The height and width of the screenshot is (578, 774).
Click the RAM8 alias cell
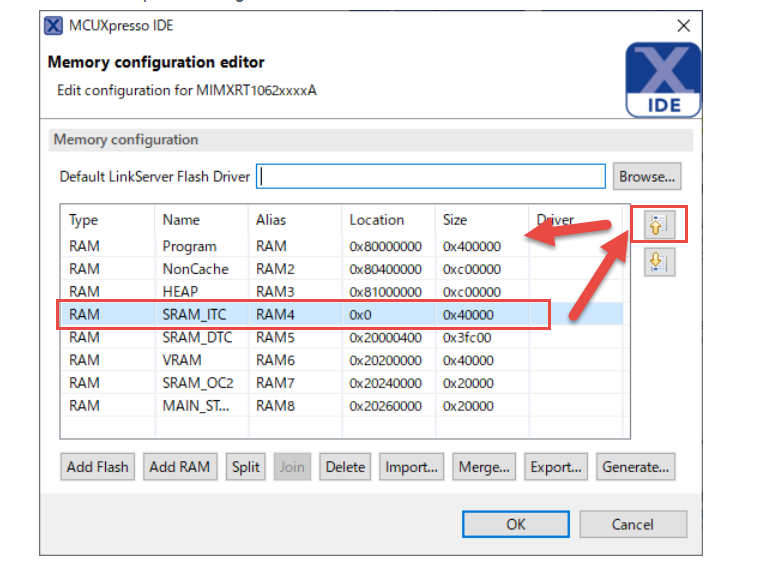275,405
